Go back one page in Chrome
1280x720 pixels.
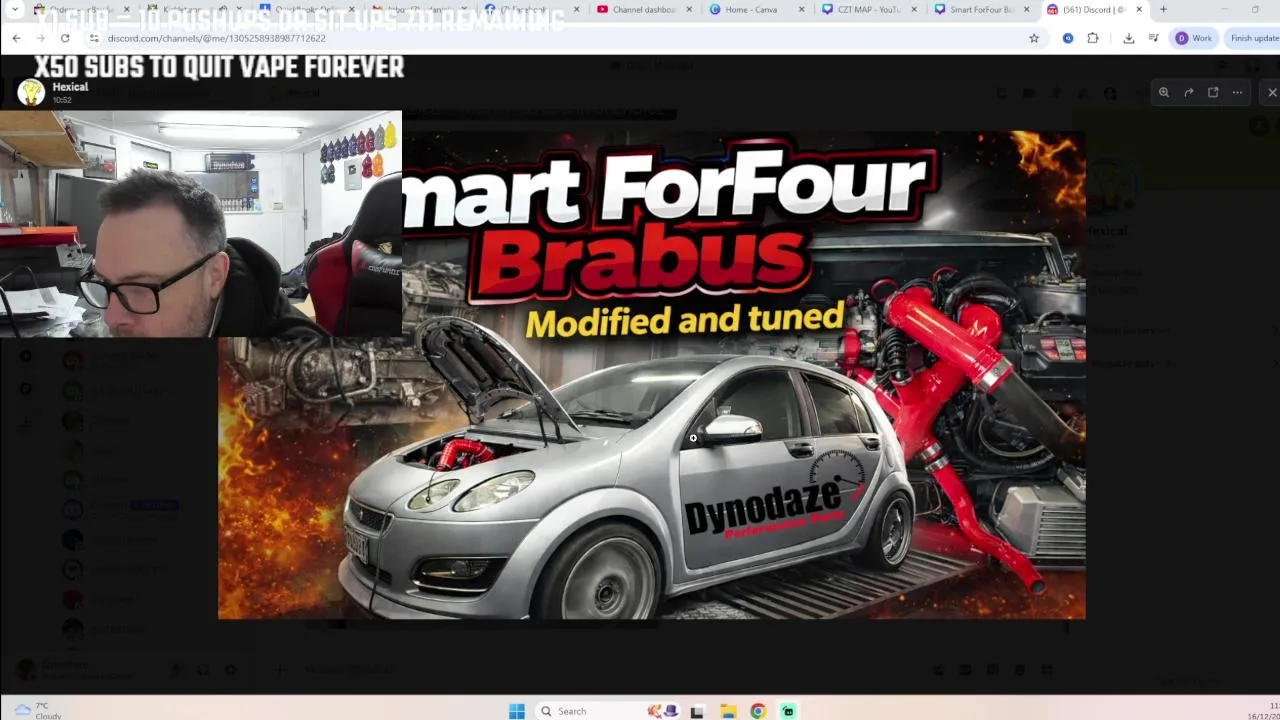pyautogui.click(x=16, y=38)
